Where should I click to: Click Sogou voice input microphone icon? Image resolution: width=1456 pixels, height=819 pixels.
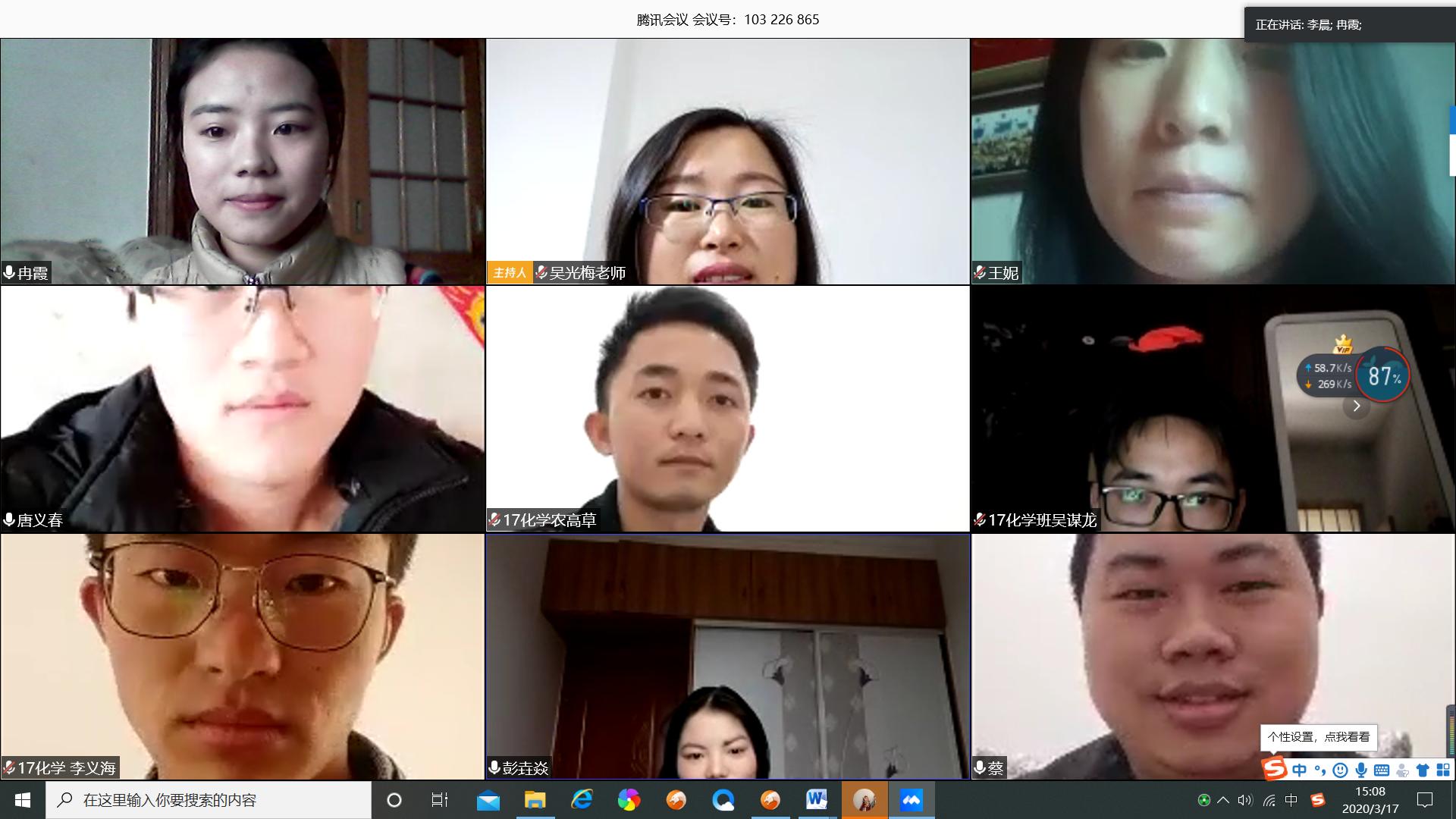click(x=1361, y=770)
